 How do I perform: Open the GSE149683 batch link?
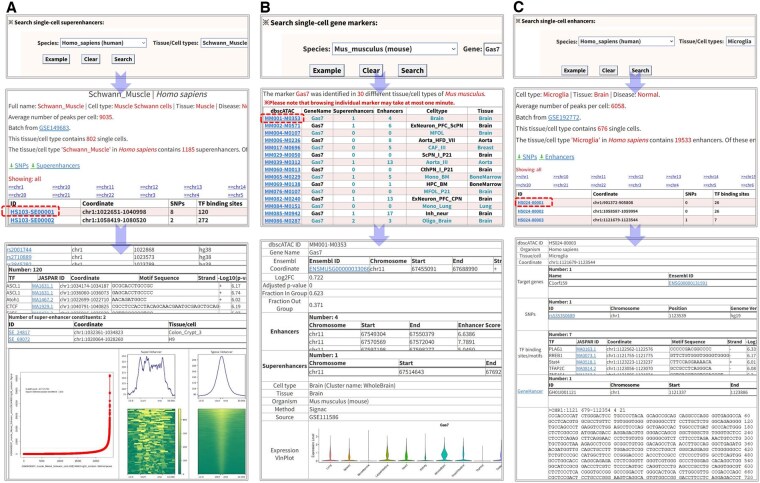(54, 128)
